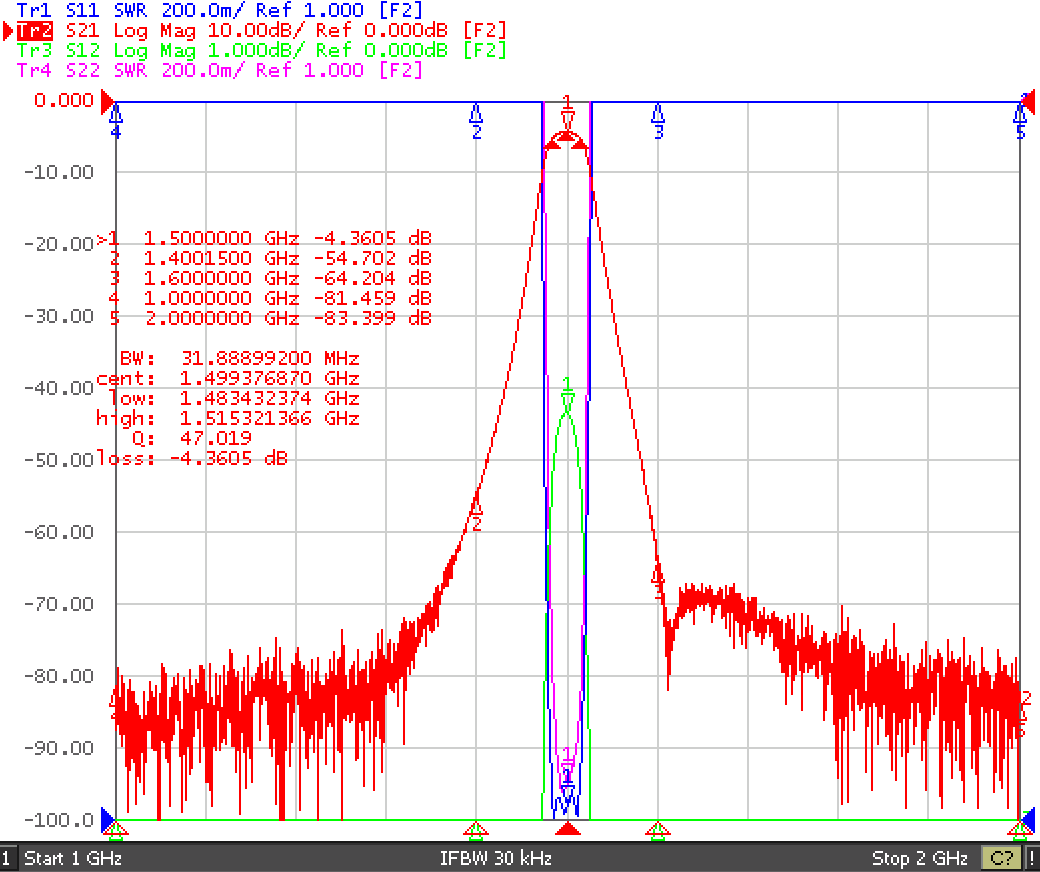Image resolution: width=1040 pixels, height=872 pixels.
Task: Click the red center marker triangle on bottom axis
Action: coord(567,828)
